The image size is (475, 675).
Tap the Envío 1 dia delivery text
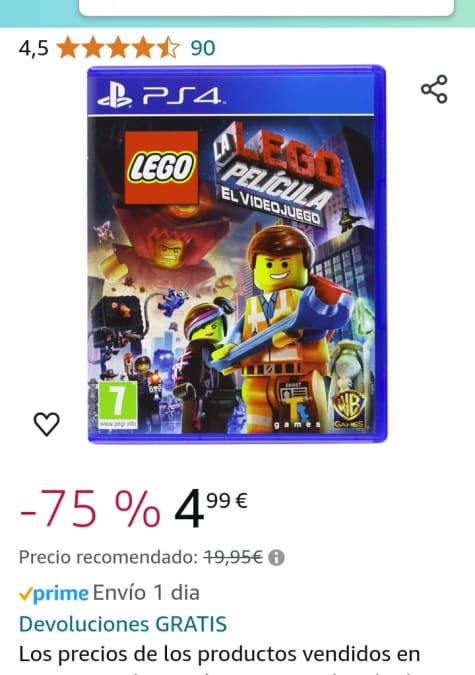[x=146, y=593]
